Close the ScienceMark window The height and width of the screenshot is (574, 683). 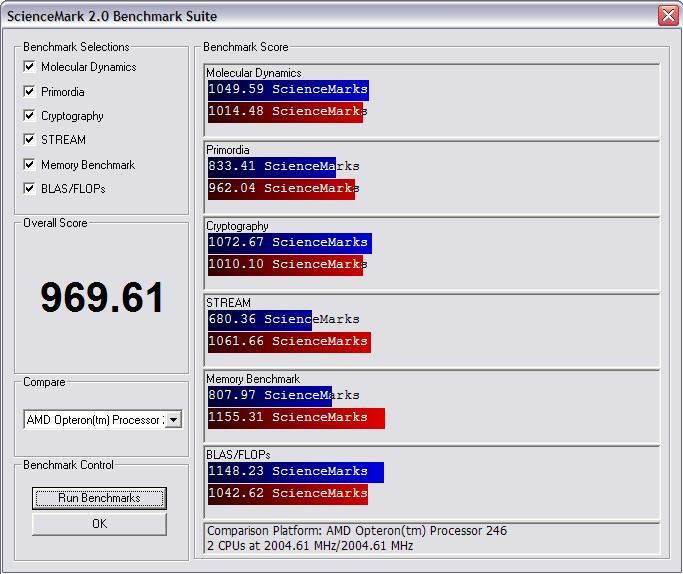click(668, 15)
